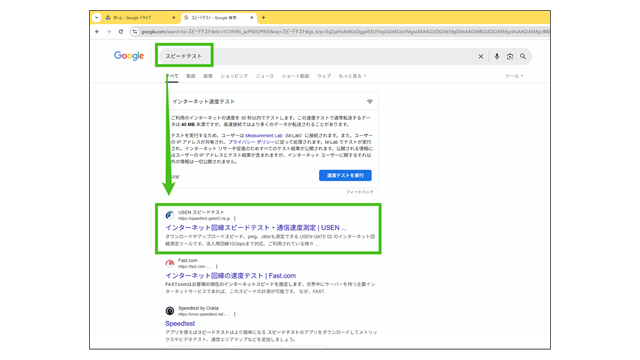Viewport: 640px width, 360px height.
Task: Reload the page with the refresh icon
Action: click(x=121, y=31)
